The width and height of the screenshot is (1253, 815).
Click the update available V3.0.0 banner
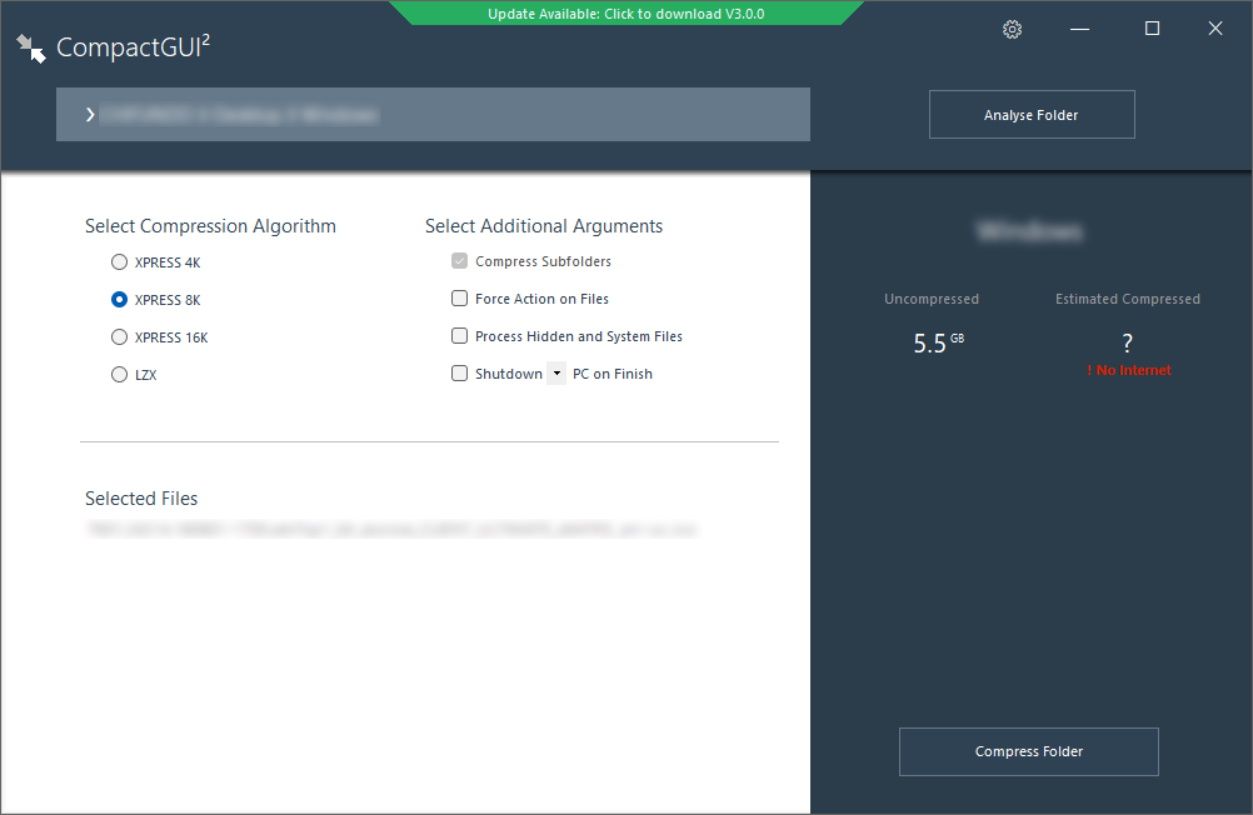[626, 14]
